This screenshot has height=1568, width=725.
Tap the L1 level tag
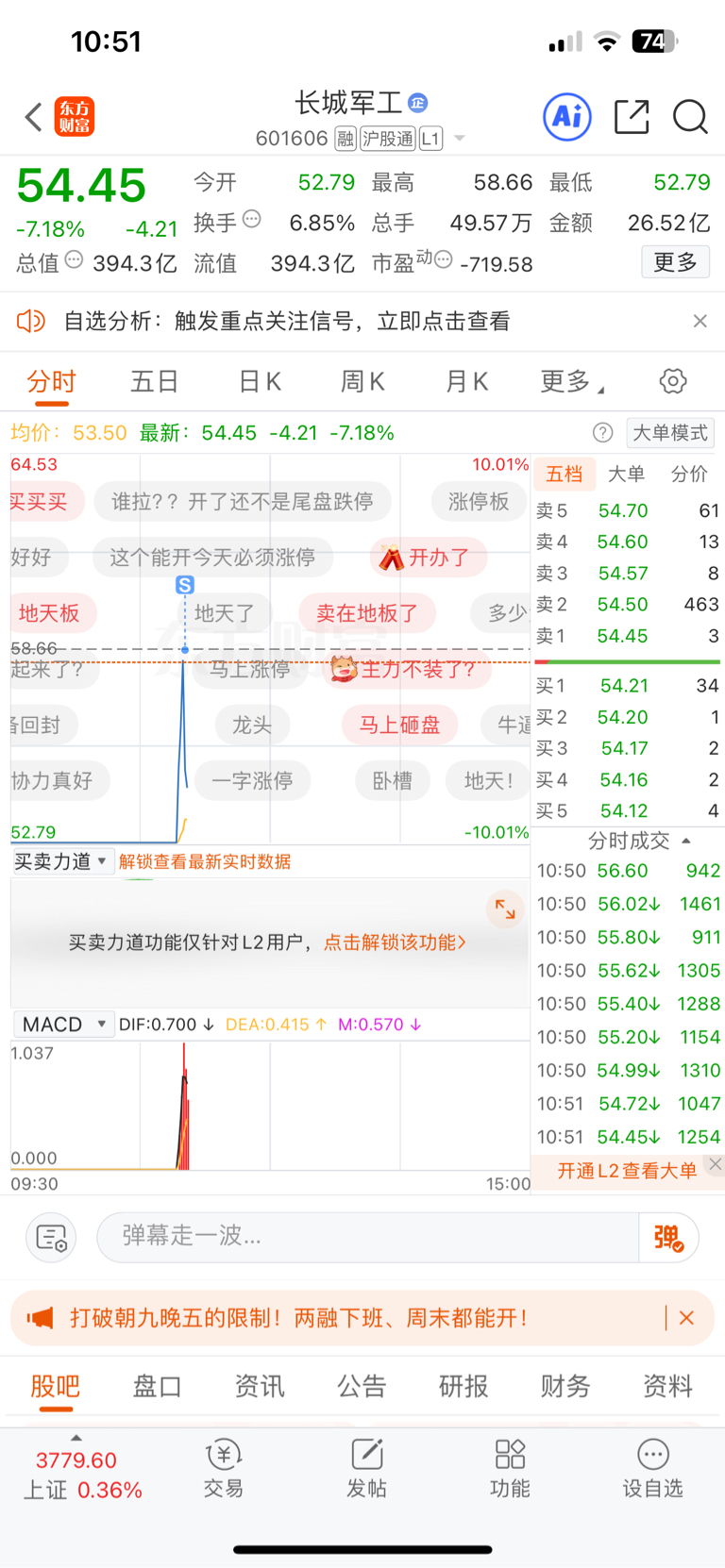pos(430,139)
